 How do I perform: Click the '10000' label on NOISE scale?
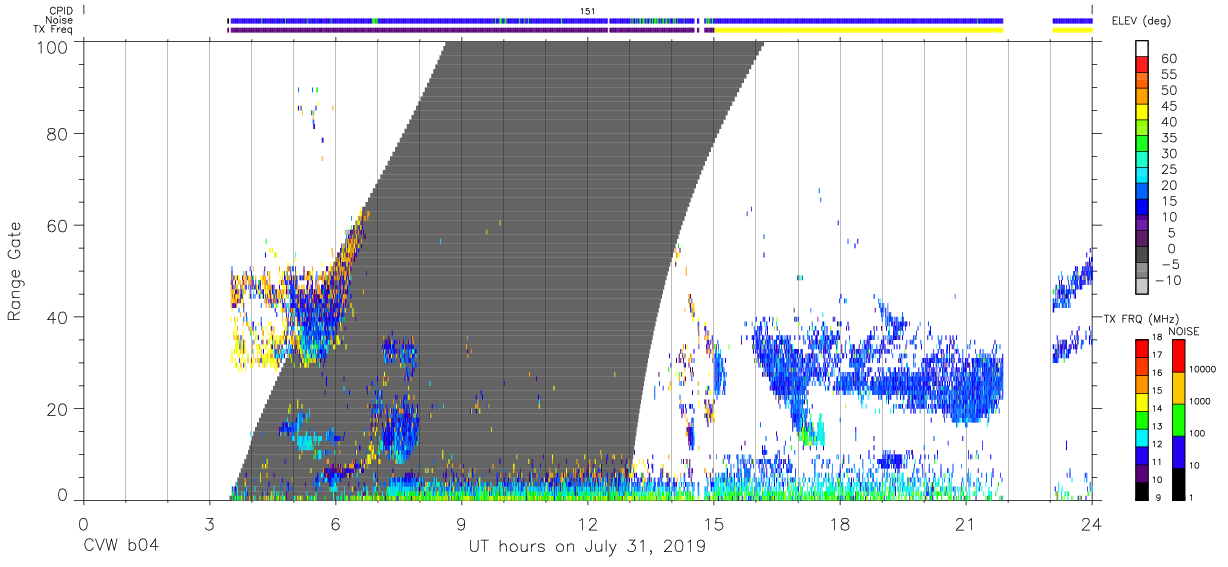(x=1205, y=371)
